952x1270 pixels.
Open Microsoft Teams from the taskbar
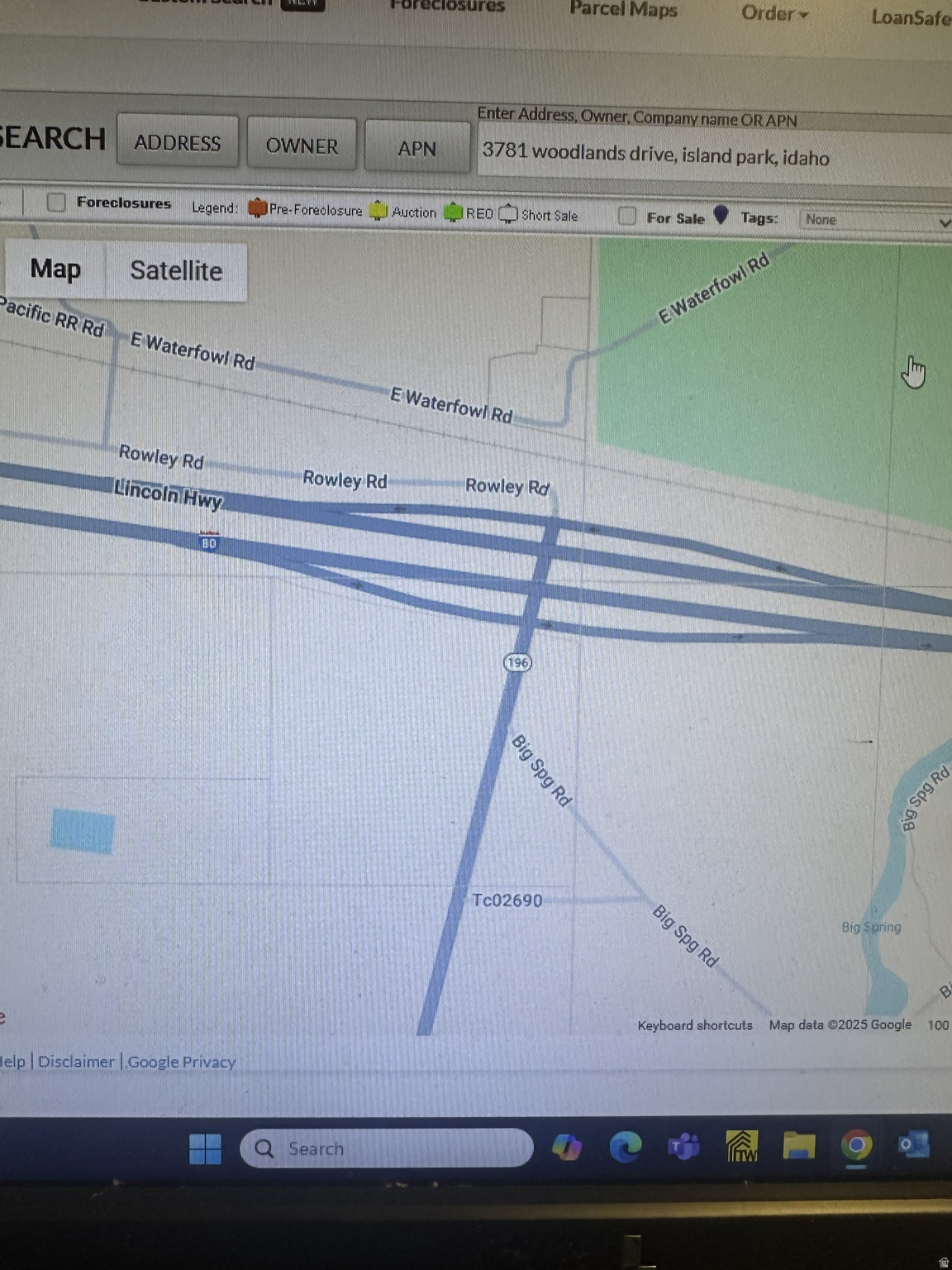(683, 1147)
